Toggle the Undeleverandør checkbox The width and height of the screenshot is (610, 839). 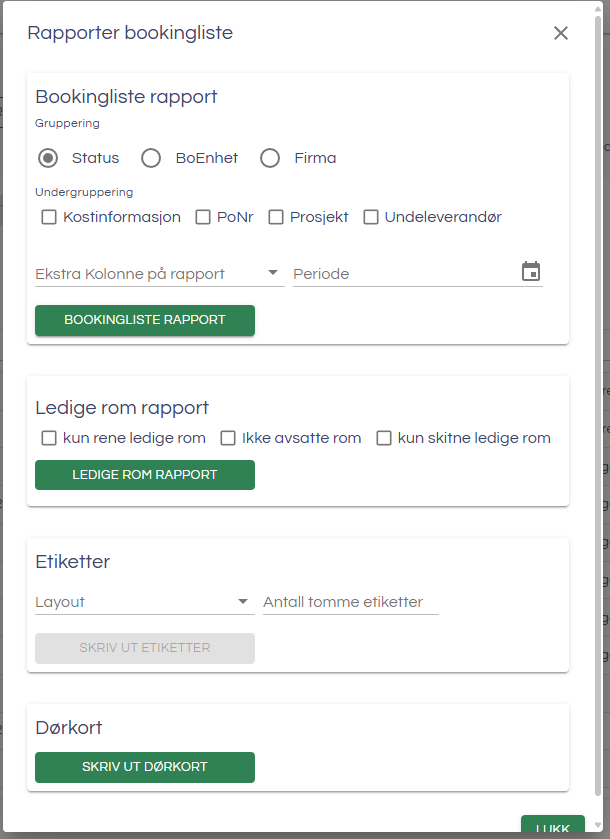tap(371, 217)
